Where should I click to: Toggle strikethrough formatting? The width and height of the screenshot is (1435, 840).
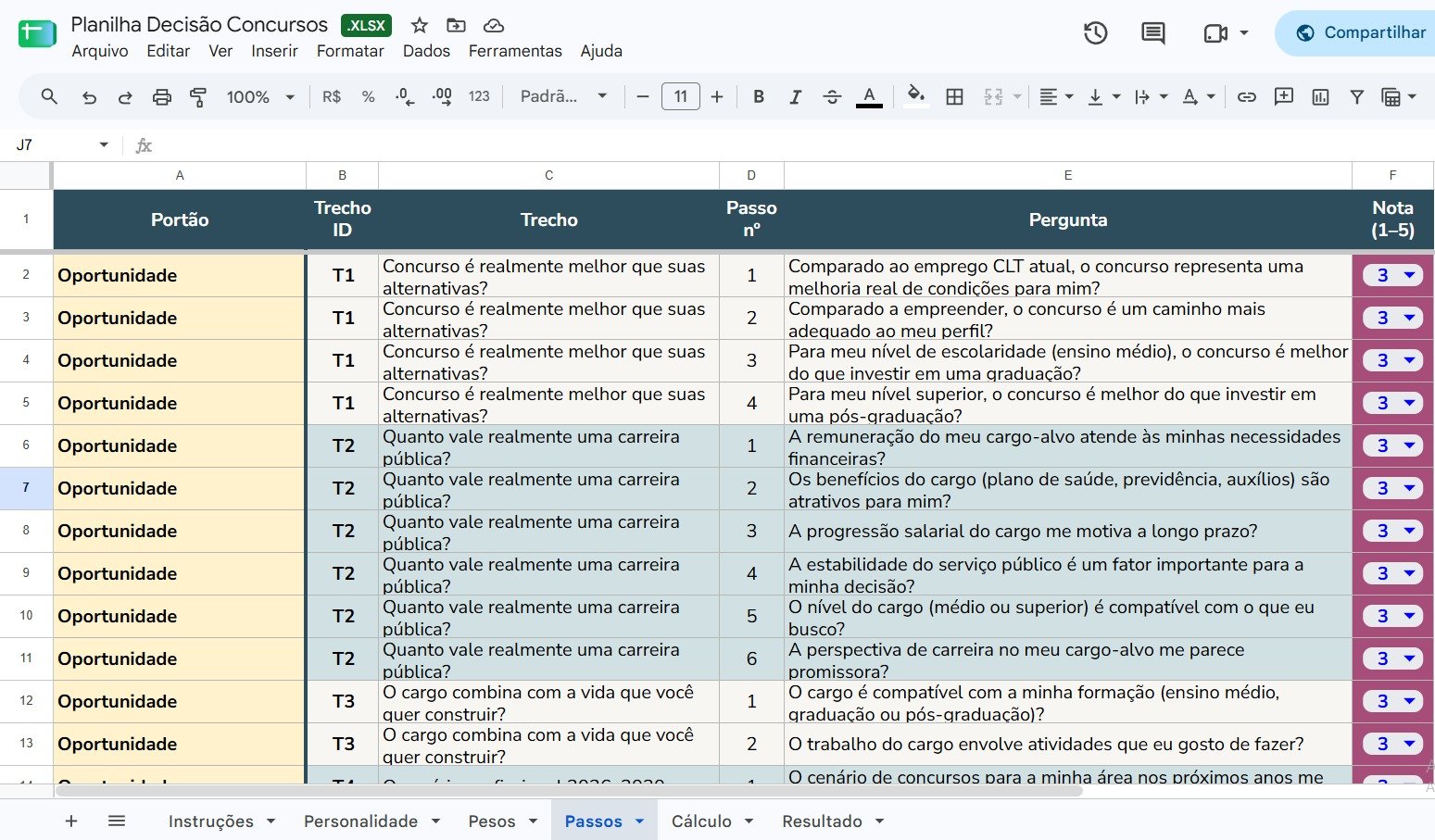point(832,96)
